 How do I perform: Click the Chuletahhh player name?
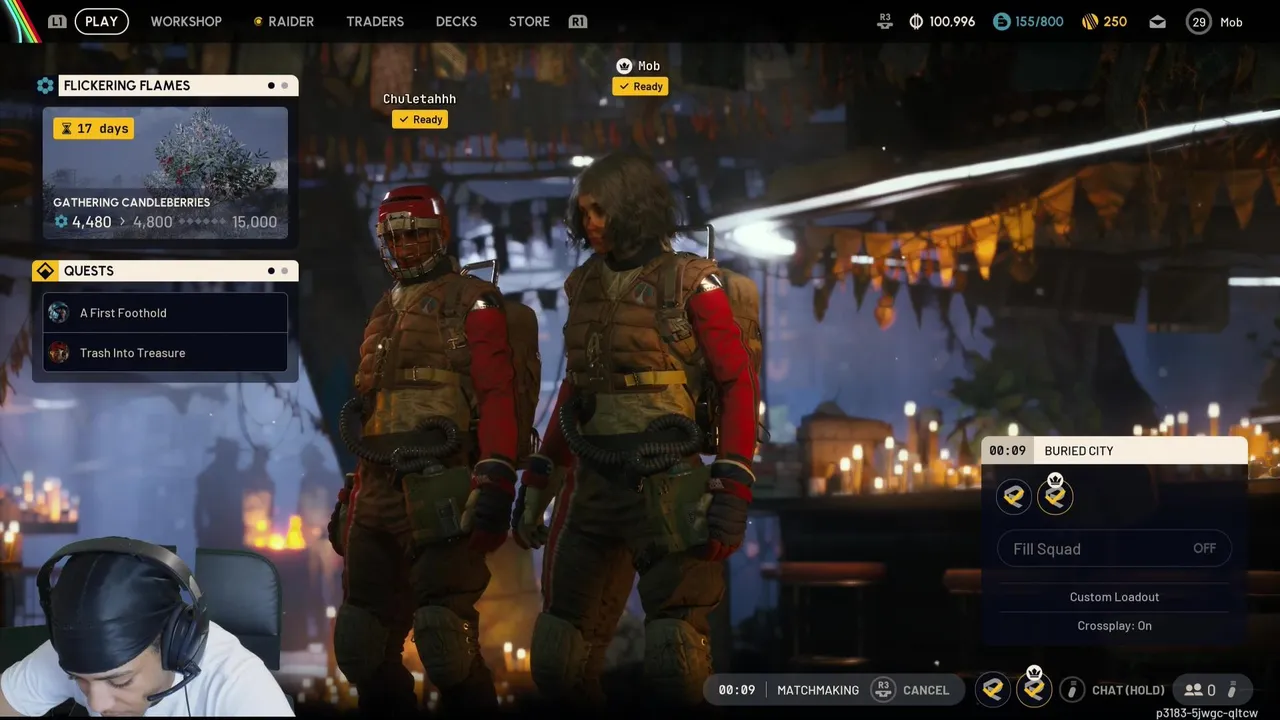coord(419,99)
